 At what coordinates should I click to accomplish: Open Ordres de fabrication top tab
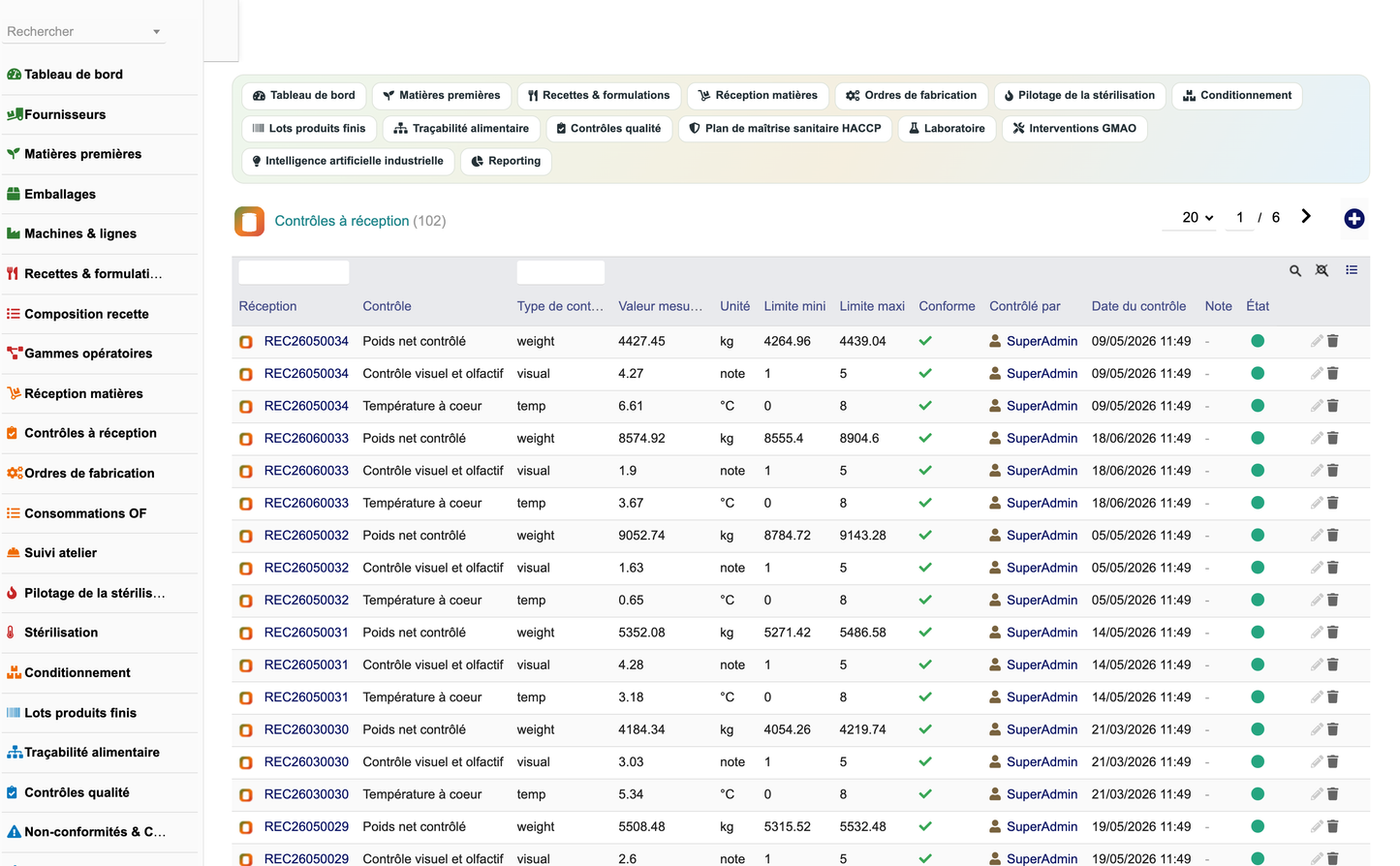pos(912,96)
